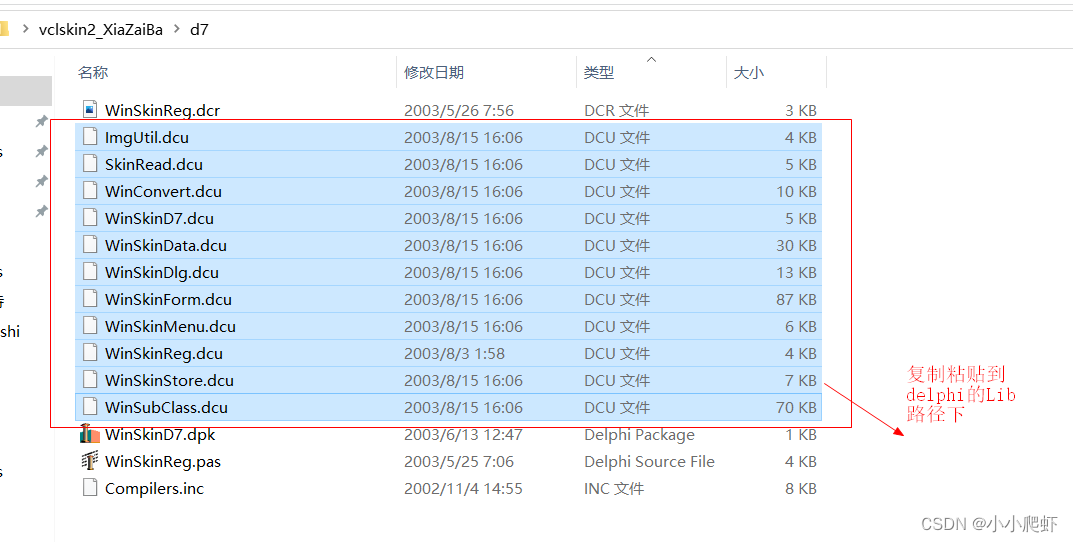Screen dimensions: 1073x542
Task: Click the WinSkinStore.dcu file icon
Action: (90, 380)
